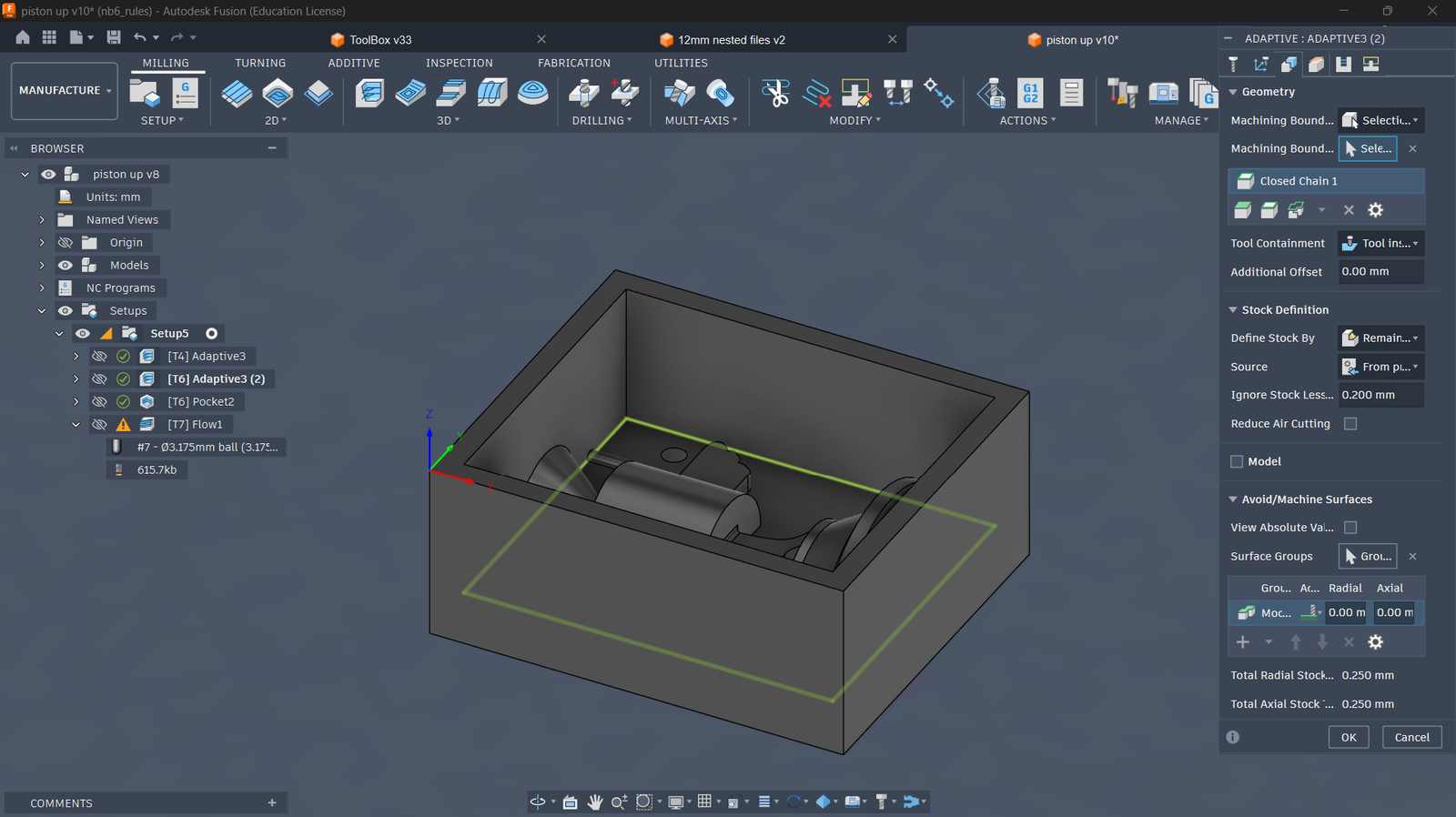Open the data panel grid icon

(49, 37)
